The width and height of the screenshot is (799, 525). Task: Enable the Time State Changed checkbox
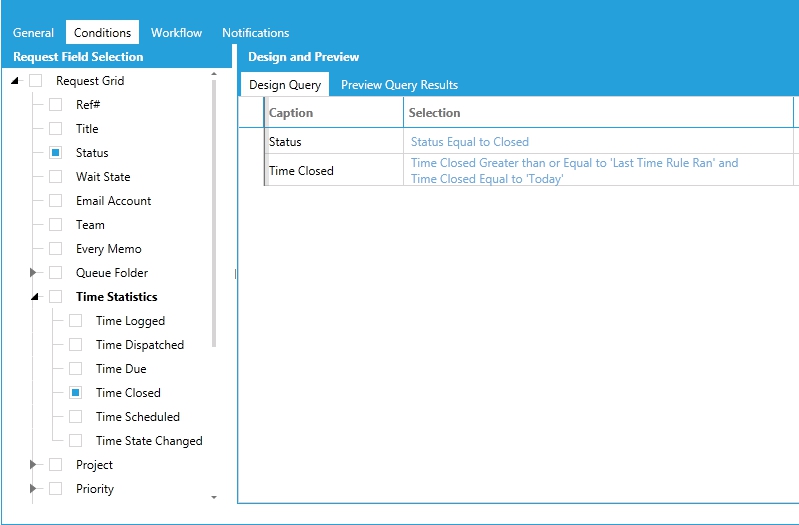[x=75, y=440]
